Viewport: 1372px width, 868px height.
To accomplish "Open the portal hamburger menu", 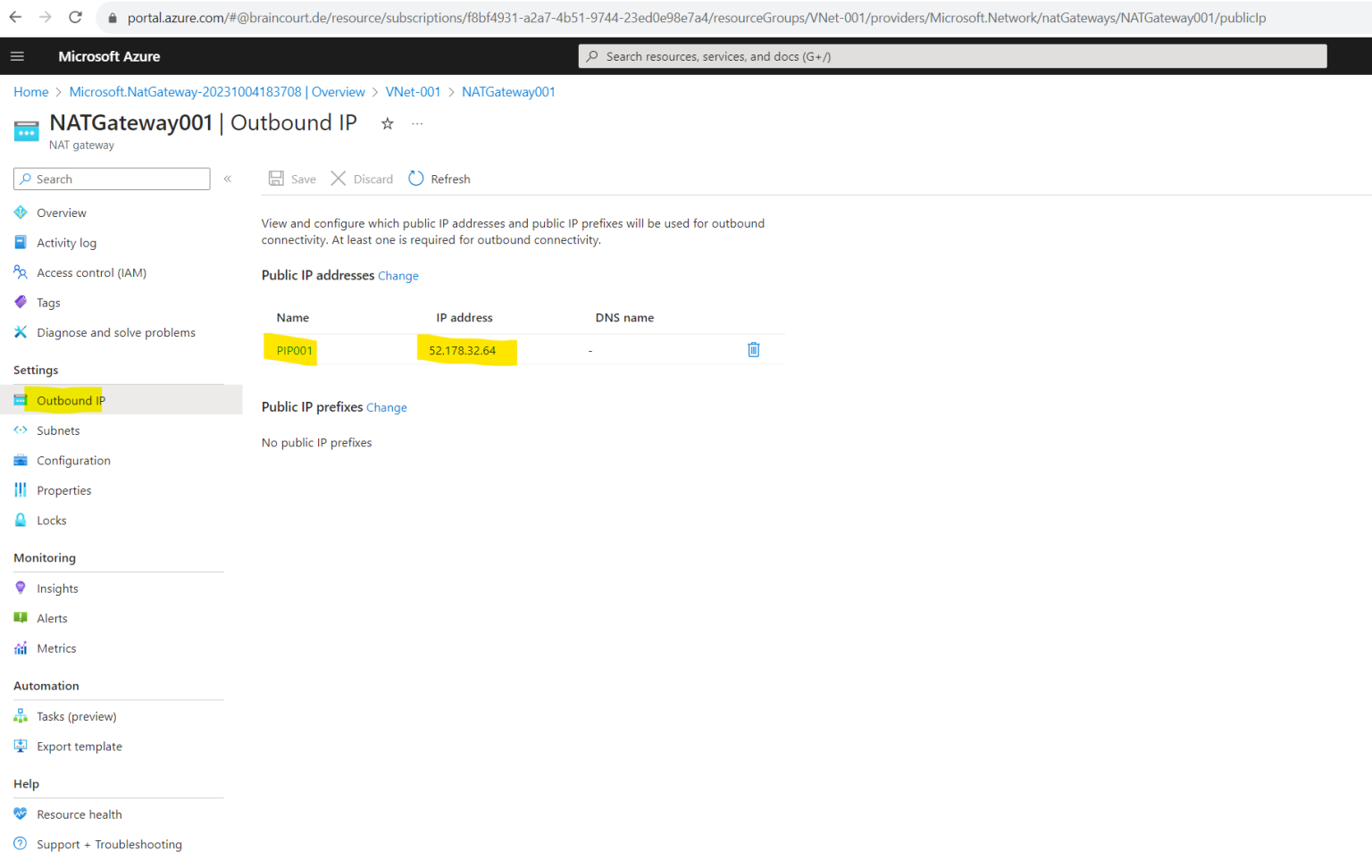I will click(x=17, y=55).
